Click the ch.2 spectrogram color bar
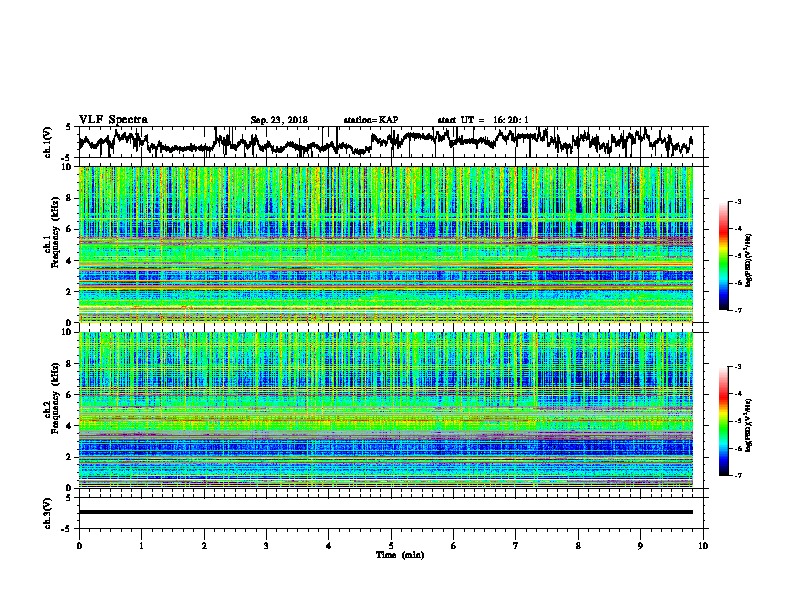 (724, 421)
